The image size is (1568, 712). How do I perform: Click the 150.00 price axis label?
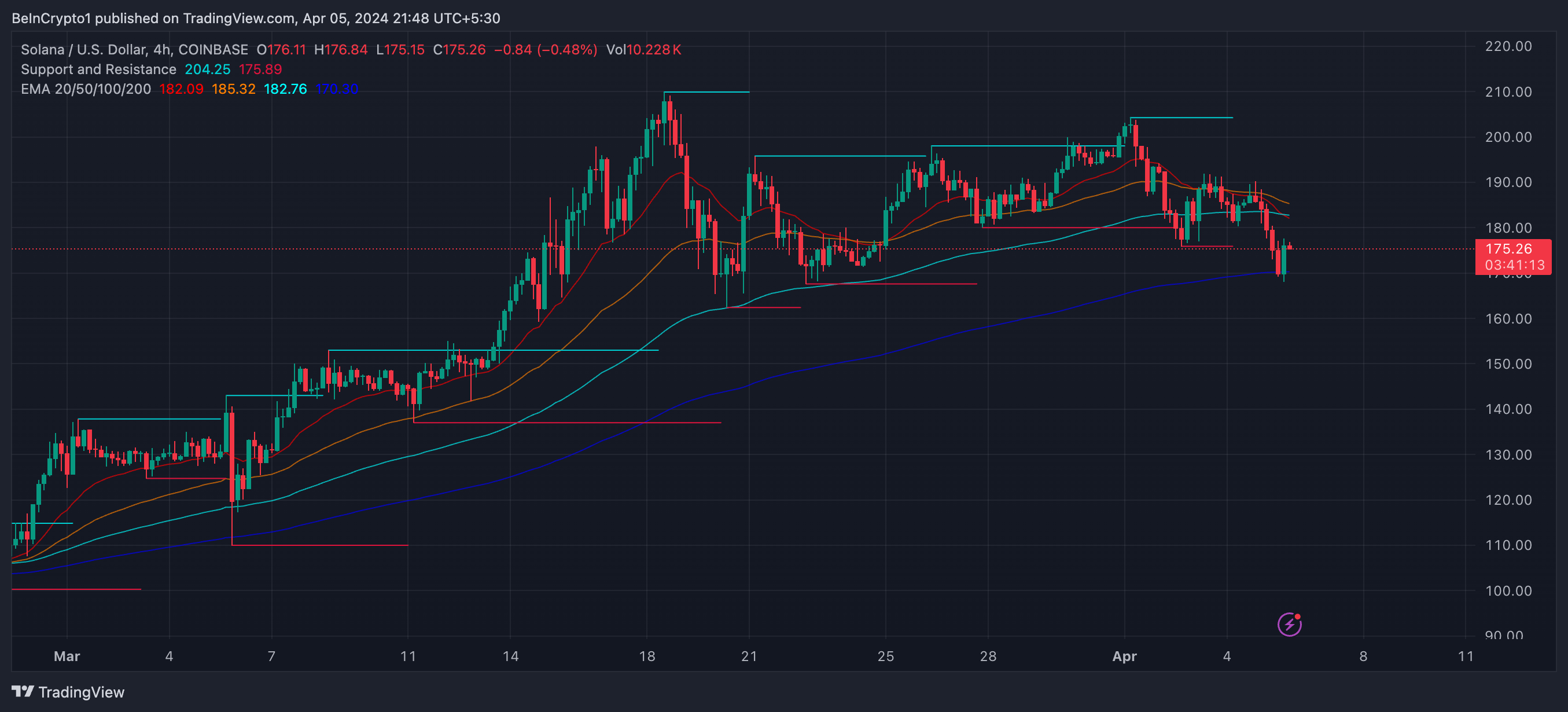click(x=1508, y=364)
